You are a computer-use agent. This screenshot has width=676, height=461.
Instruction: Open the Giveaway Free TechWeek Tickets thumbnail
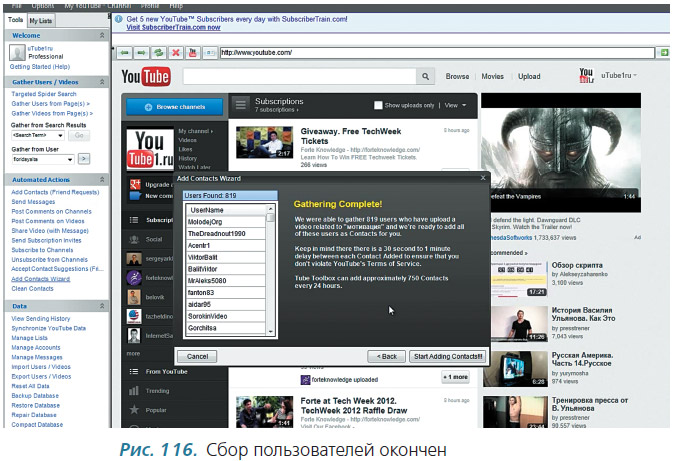[265, 142]
